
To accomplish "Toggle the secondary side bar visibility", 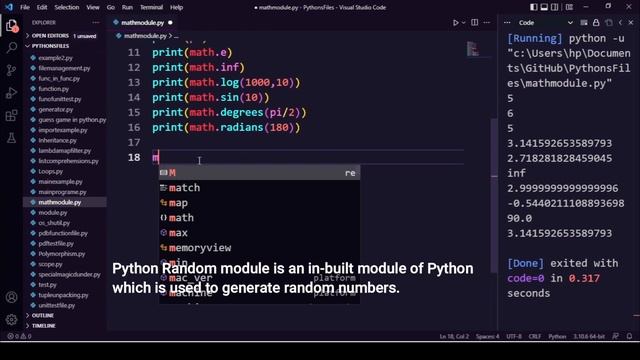I will 555,7.
